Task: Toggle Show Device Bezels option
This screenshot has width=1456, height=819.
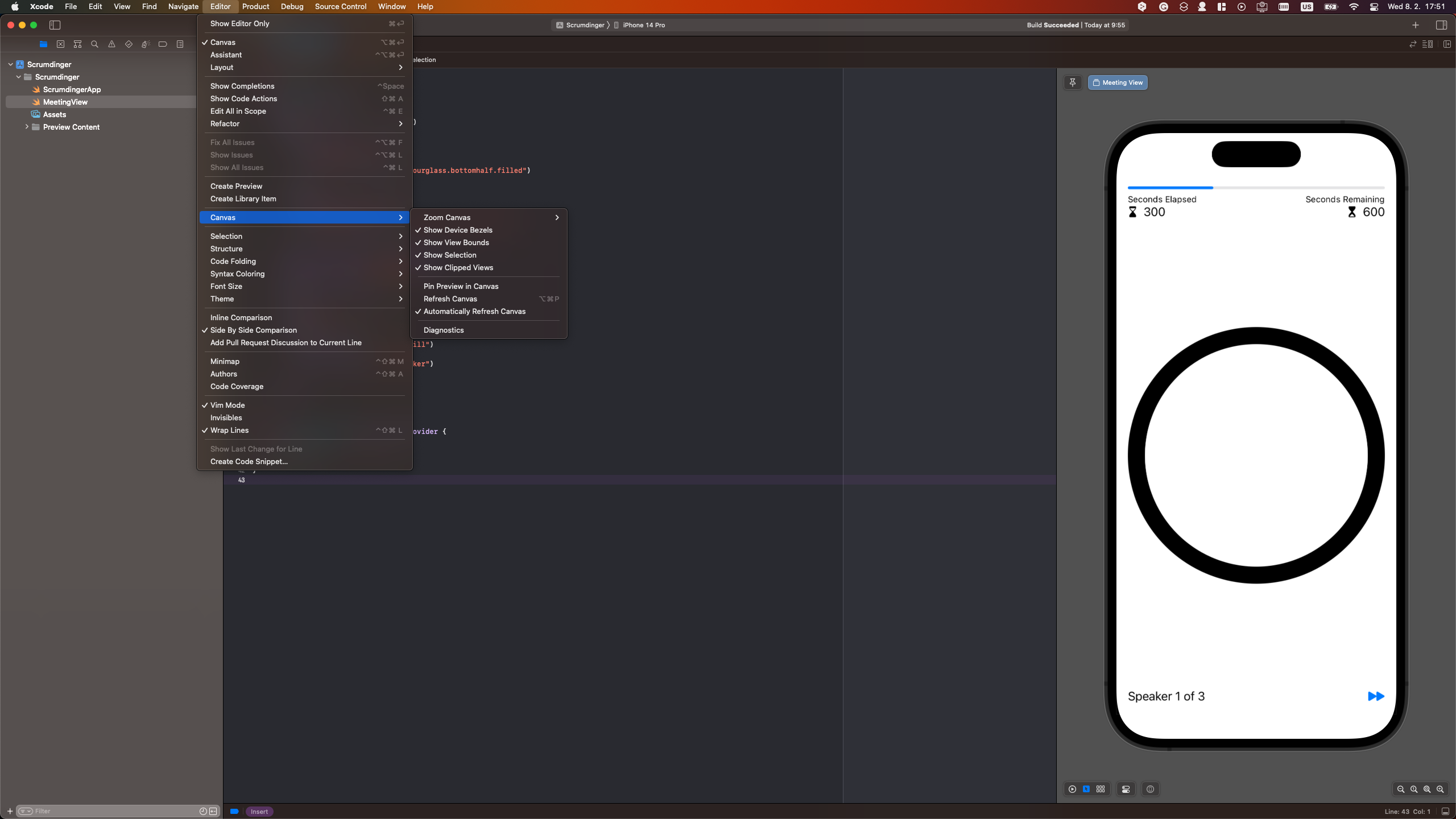Action: (x=458, y=230)
